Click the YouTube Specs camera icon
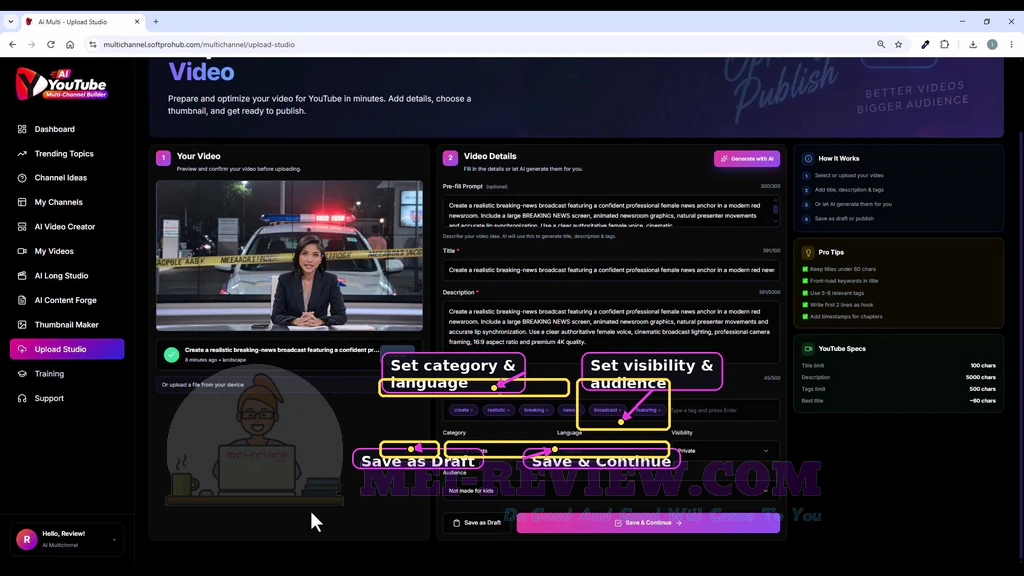 pos(808,349)
